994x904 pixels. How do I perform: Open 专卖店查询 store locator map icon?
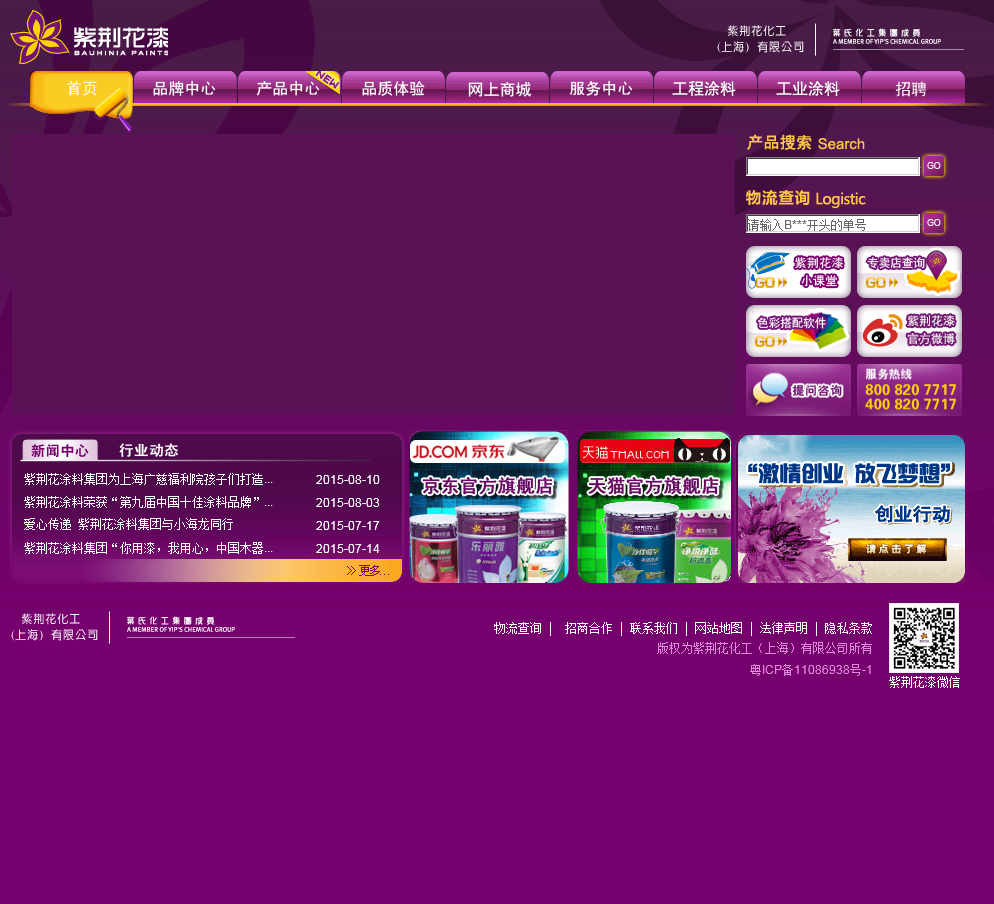click(x=909, y=272)
